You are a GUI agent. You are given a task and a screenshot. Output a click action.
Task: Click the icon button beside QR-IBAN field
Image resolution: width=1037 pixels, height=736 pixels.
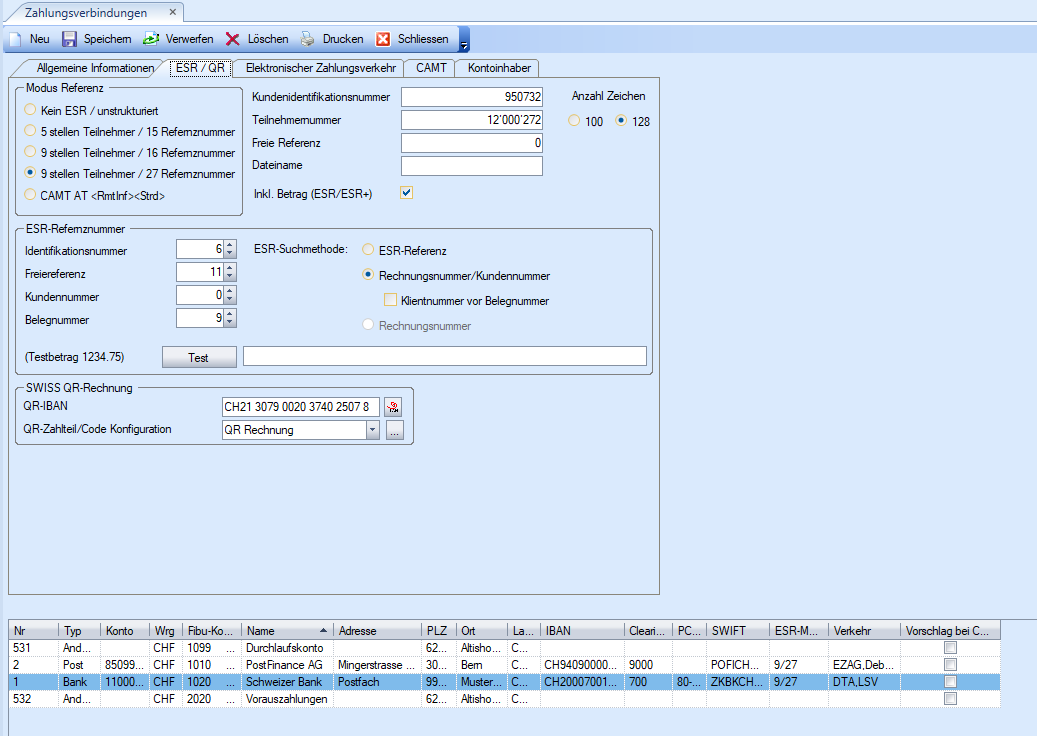pos(393,407)
